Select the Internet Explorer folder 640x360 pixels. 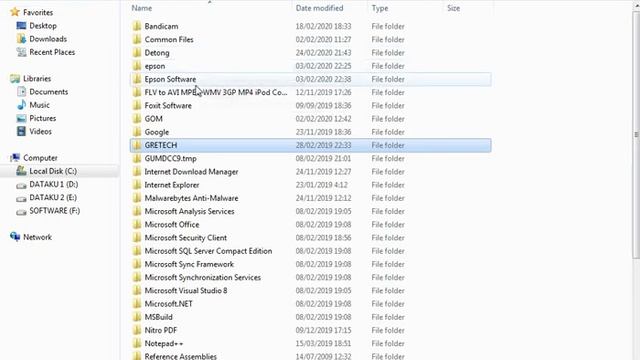pyautogui.click(x=172, y=185)
